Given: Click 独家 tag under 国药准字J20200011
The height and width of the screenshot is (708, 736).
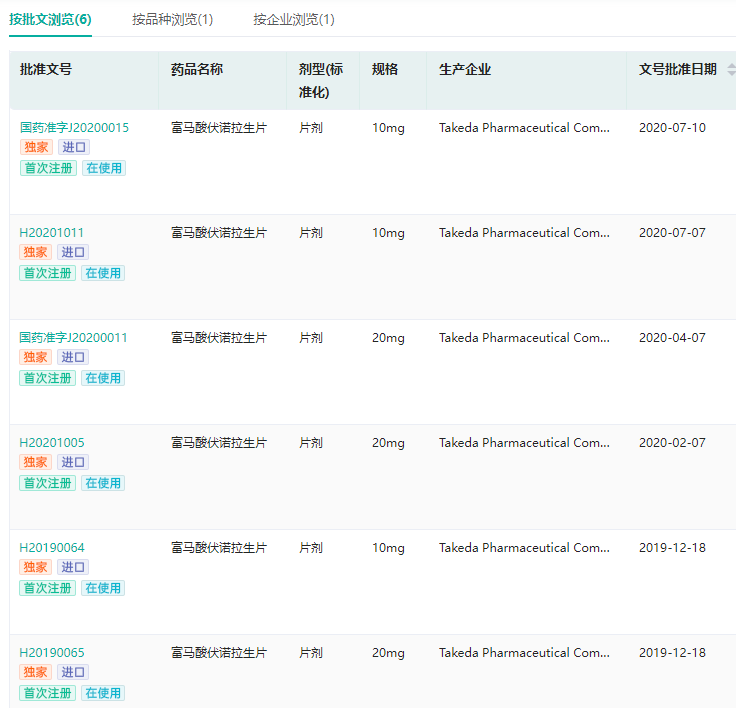Looking at the screenshot, I should (x=35, y=357).
